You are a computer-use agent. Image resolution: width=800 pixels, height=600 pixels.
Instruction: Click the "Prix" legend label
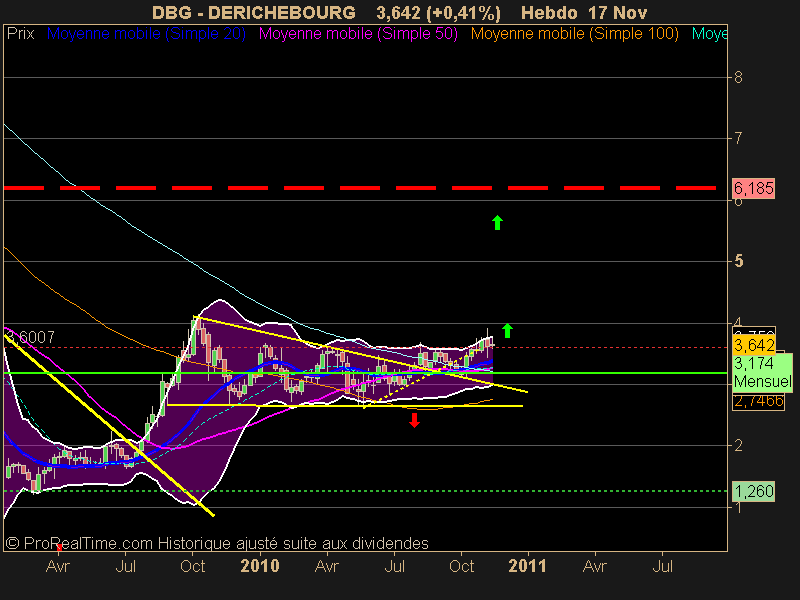(x=20, y=34)
